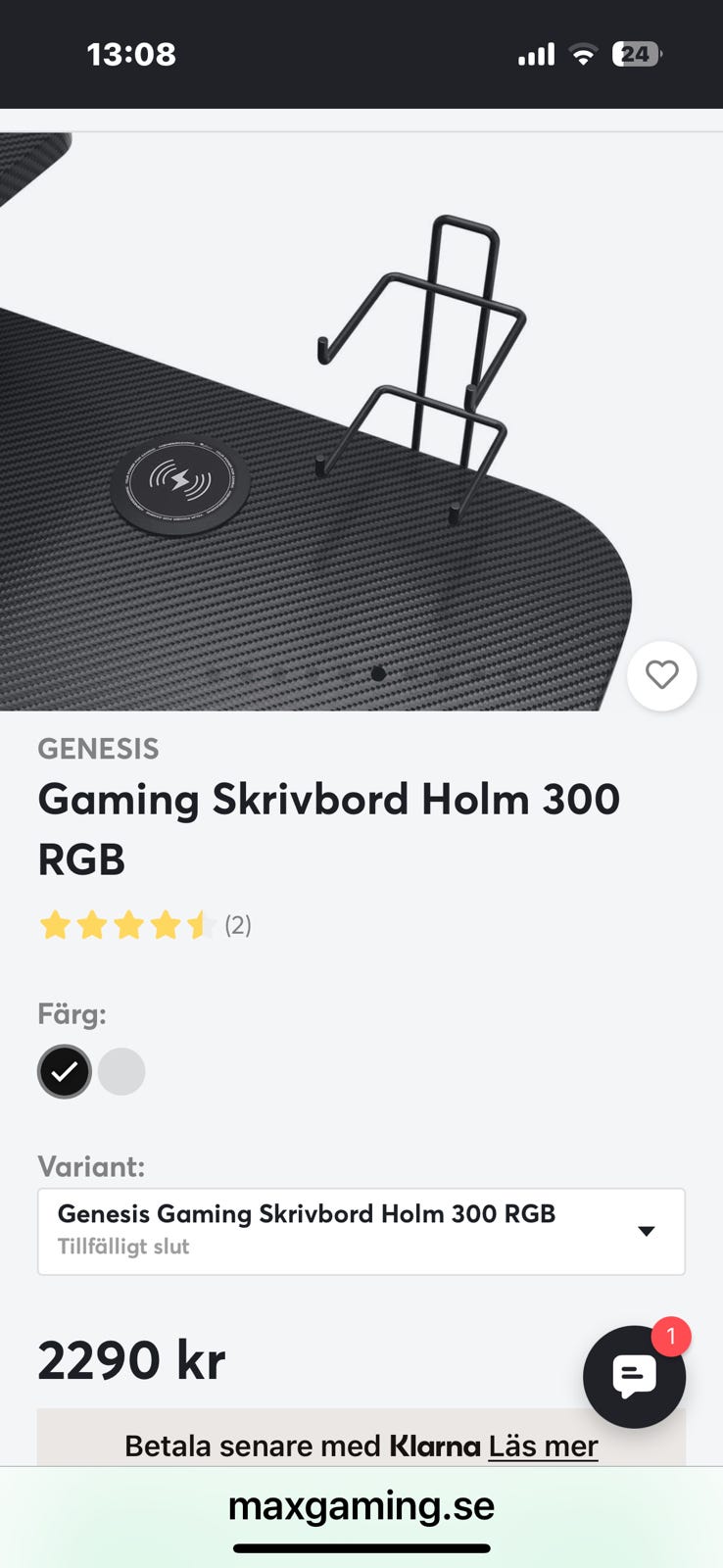This screenshot has height=1568, width=723.
Task: Tap the 13:08 clock in status bar
Action: pyautogui.click(x=131, y=54)
